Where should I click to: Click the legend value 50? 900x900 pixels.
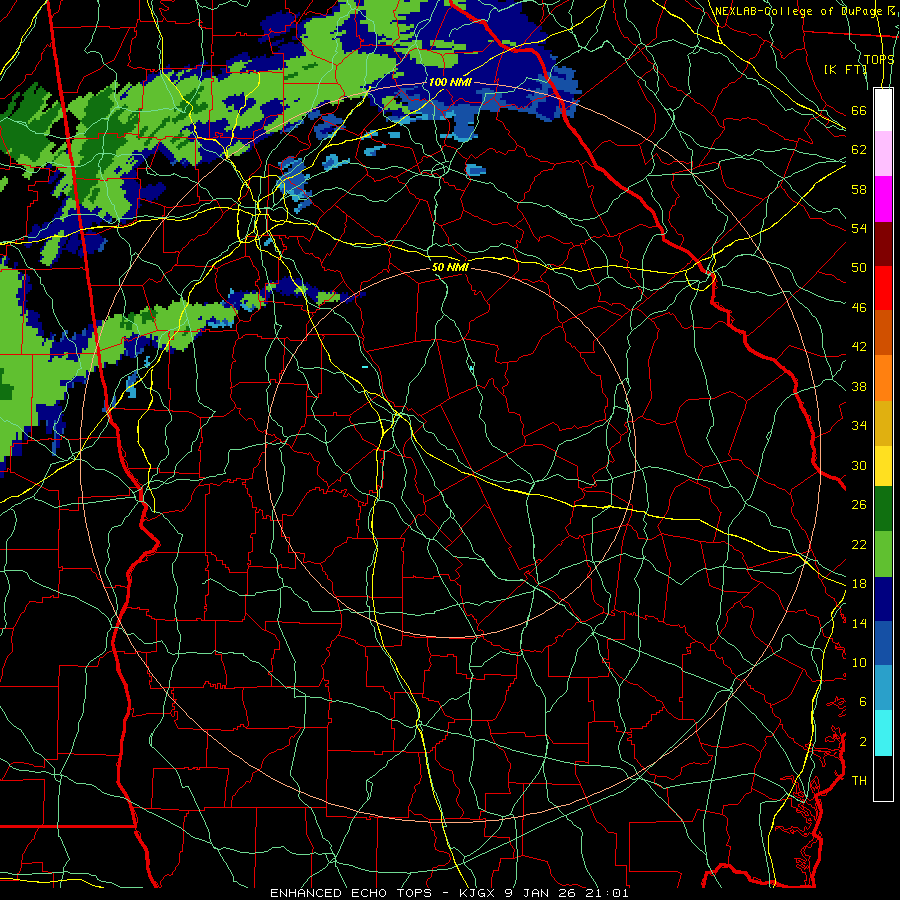click(x=859, y=267)
